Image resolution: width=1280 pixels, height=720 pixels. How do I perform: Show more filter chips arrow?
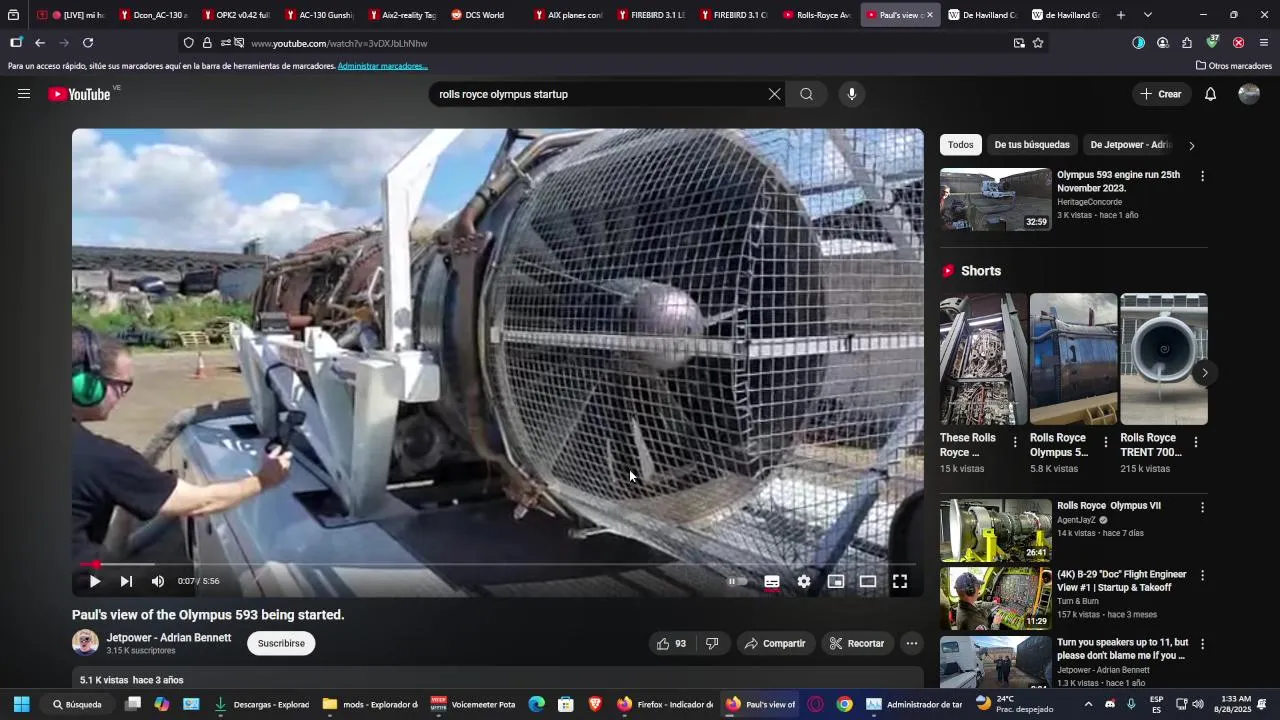[x=1191, y=145]
